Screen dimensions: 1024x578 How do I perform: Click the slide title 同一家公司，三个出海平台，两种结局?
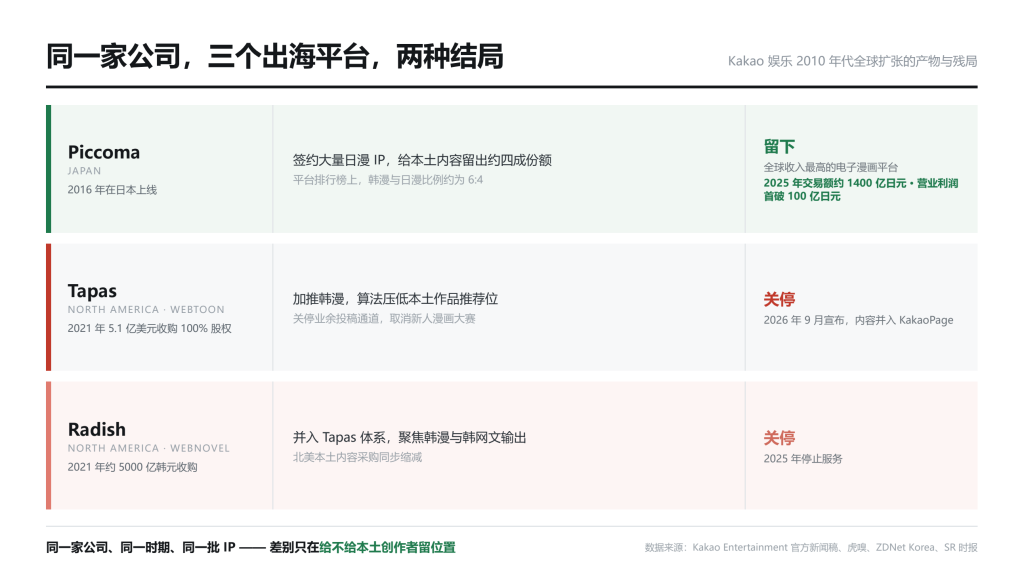(275, 57)
